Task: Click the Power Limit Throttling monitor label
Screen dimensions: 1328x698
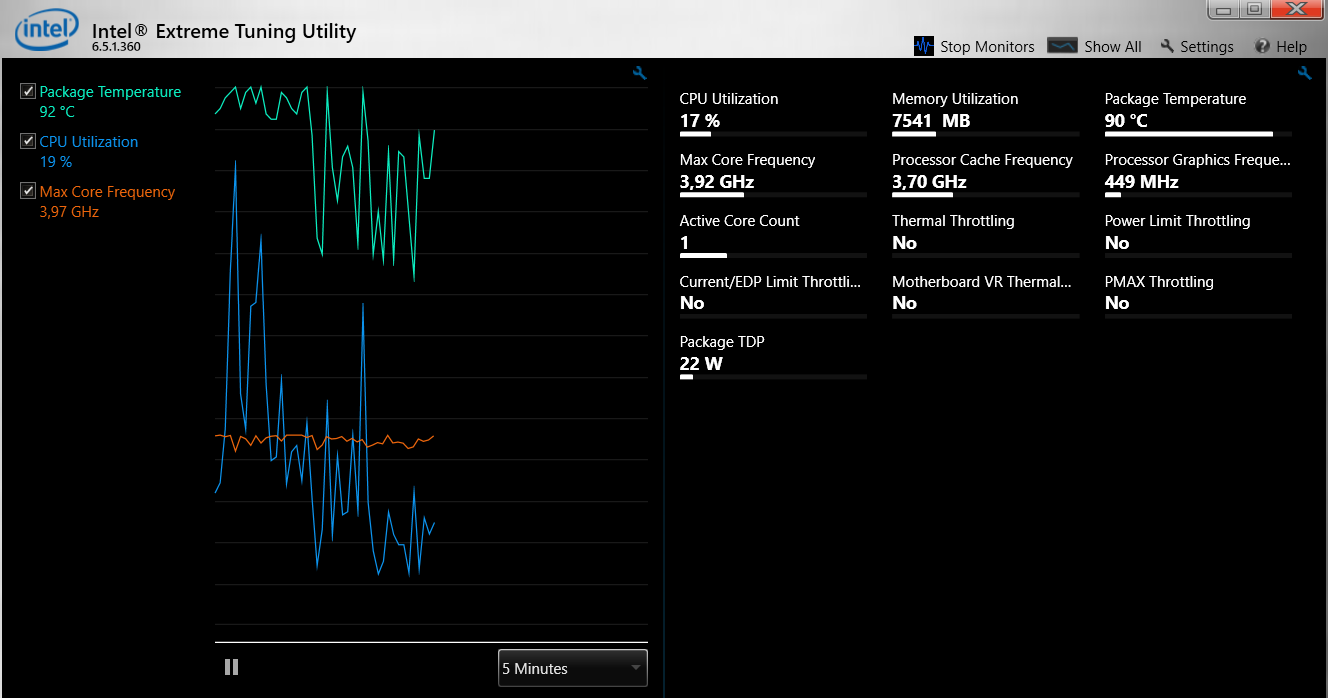Action: point(1177,221)
